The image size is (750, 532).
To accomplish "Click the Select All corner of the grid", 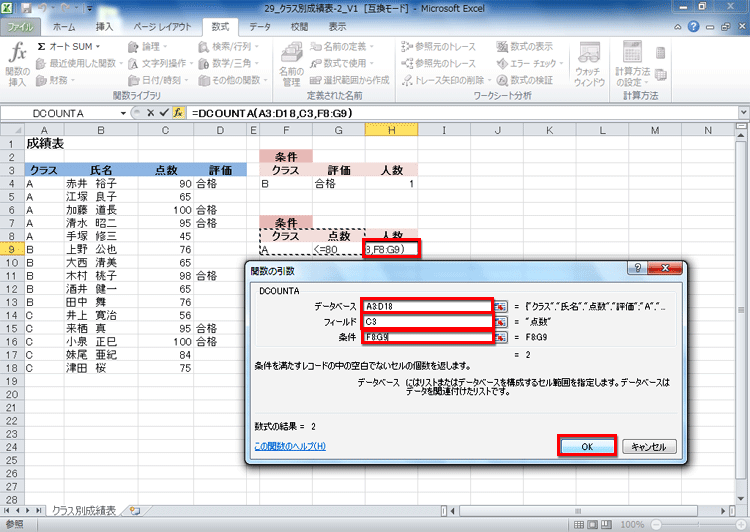I will (12, 130).
